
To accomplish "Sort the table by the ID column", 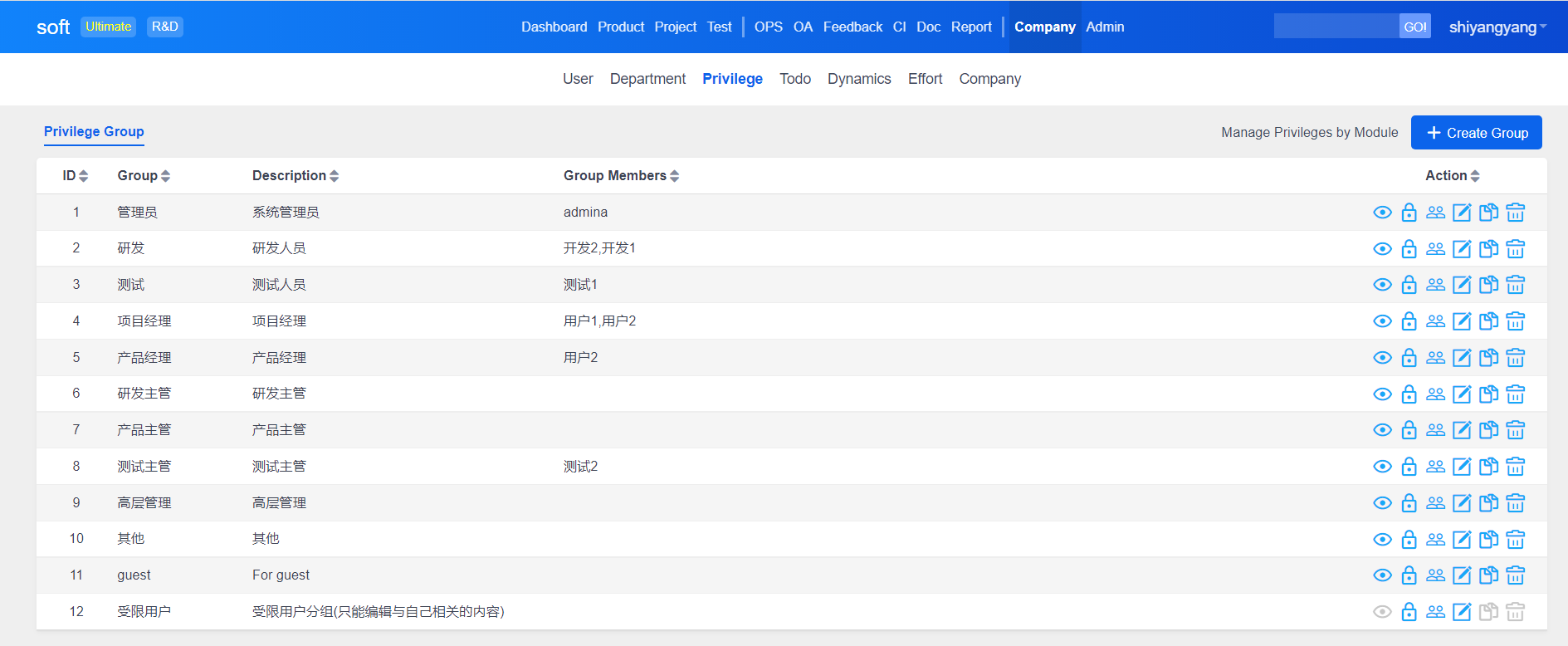I will click(75, 176).
